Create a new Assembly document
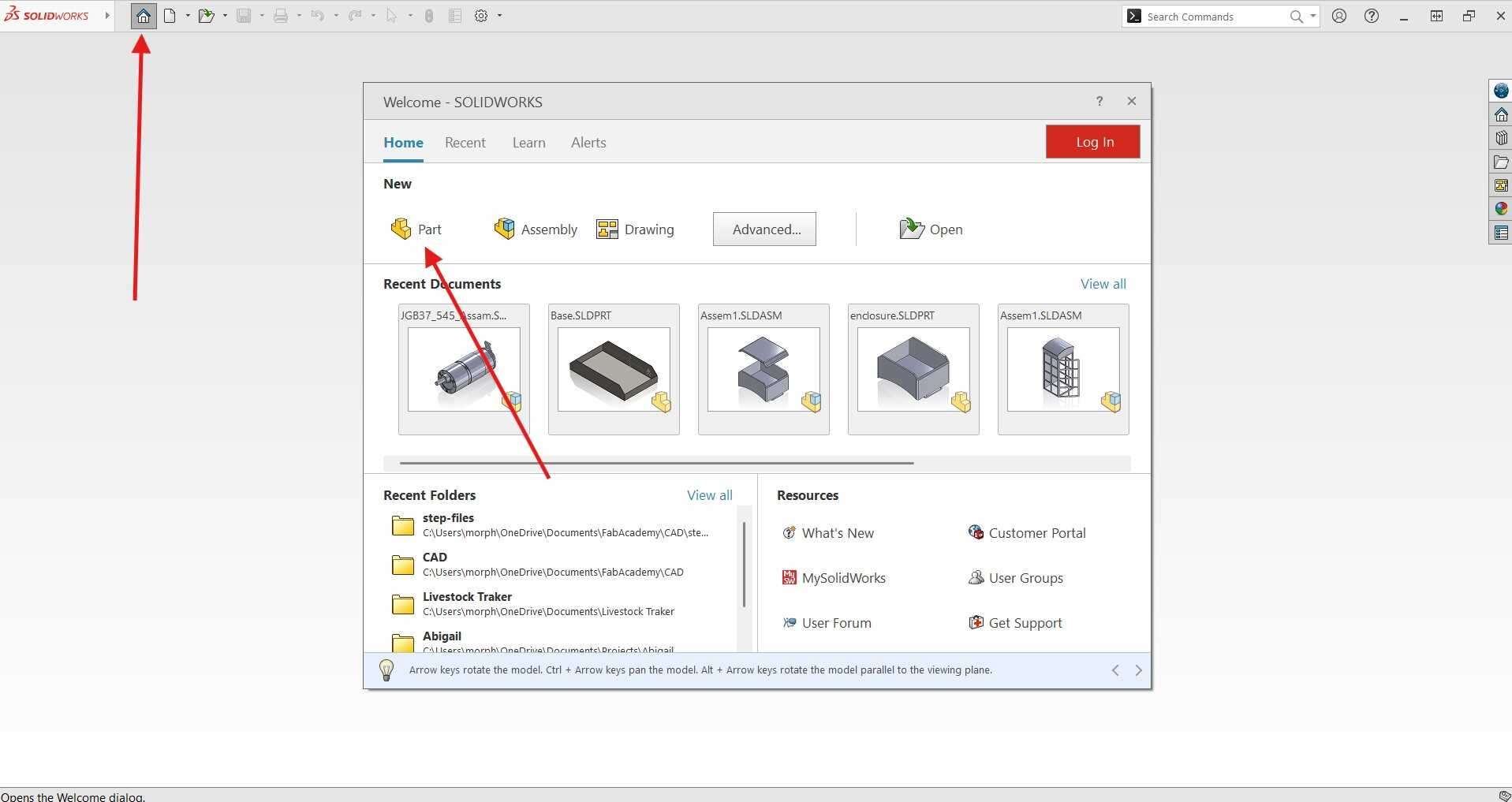Screen dimensions: 1512x802 coord(536,229)
